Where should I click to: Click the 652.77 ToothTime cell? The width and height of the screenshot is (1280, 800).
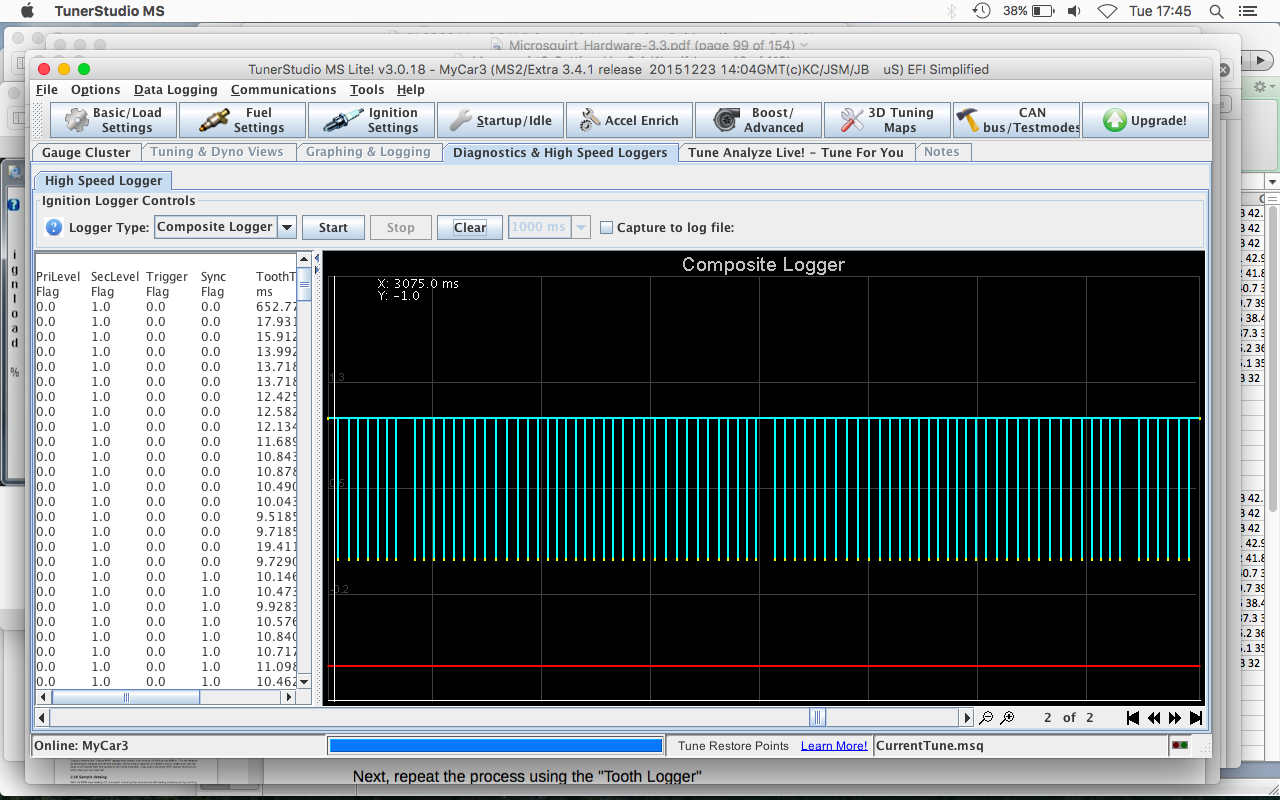click(x=276, y=307)
